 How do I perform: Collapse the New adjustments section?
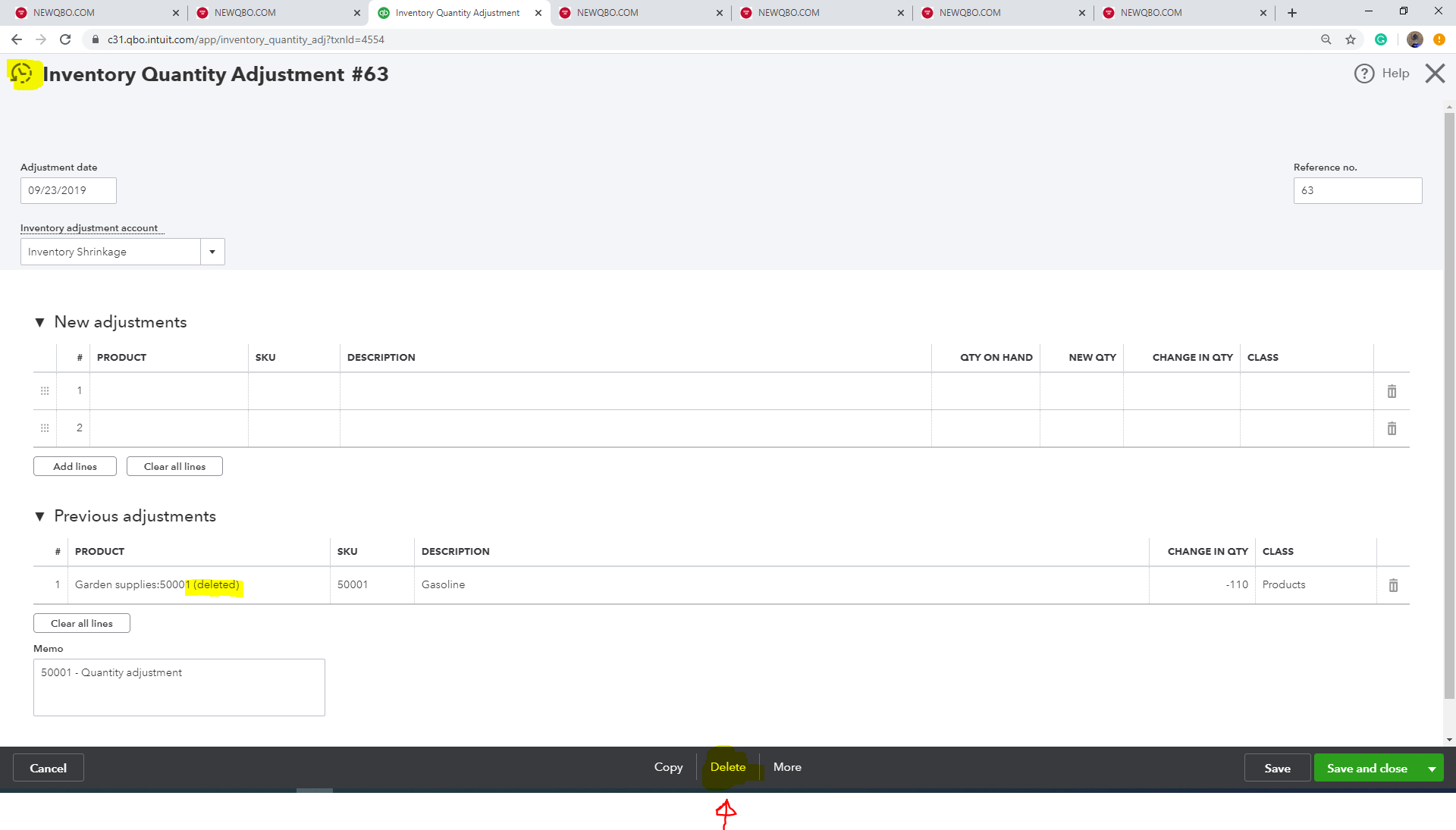pos(40,322)
